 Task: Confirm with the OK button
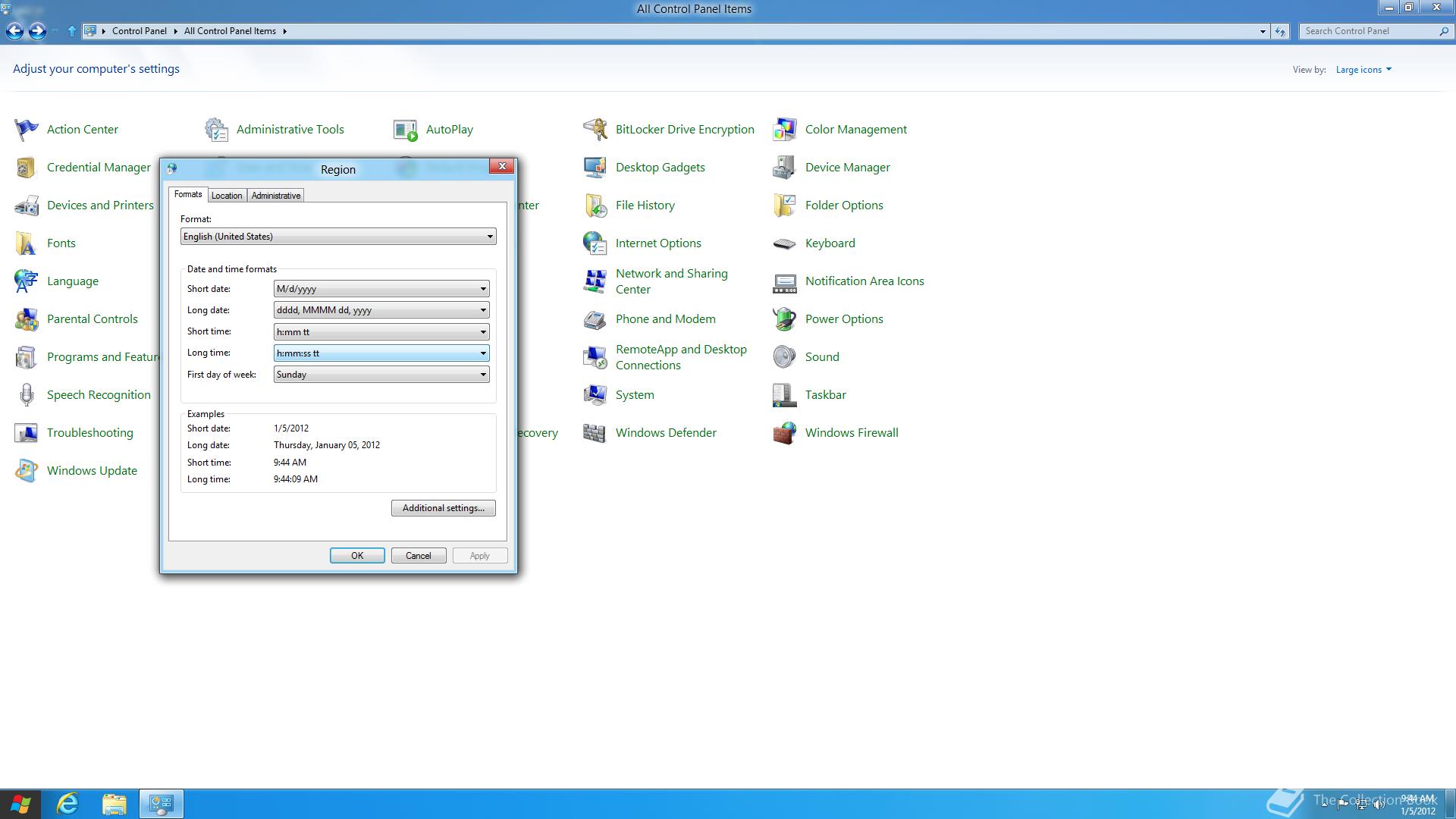click(357, 556)
